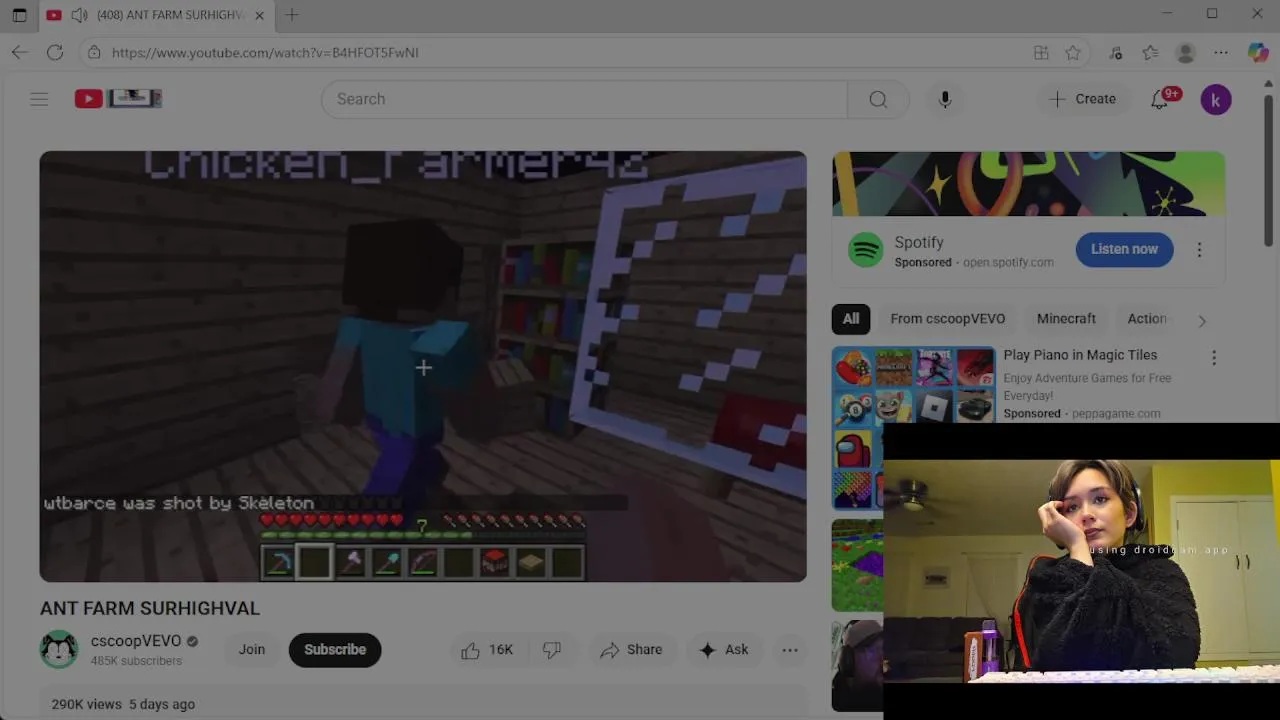Open browser Settings and more ellipsis
The width and height of the screenshot is (1280, 720).
[1221, 52]
